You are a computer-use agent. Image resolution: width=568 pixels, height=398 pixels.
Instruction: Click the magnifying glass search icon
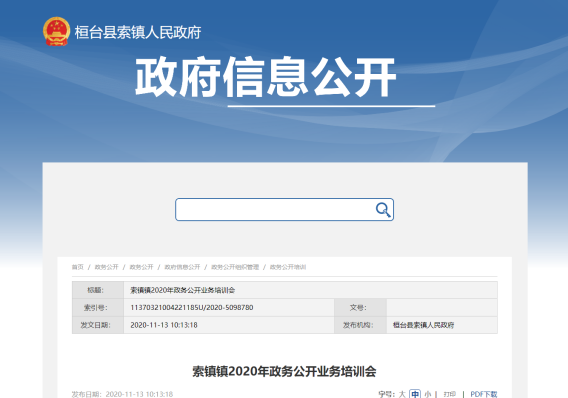(x=383, y=210)
